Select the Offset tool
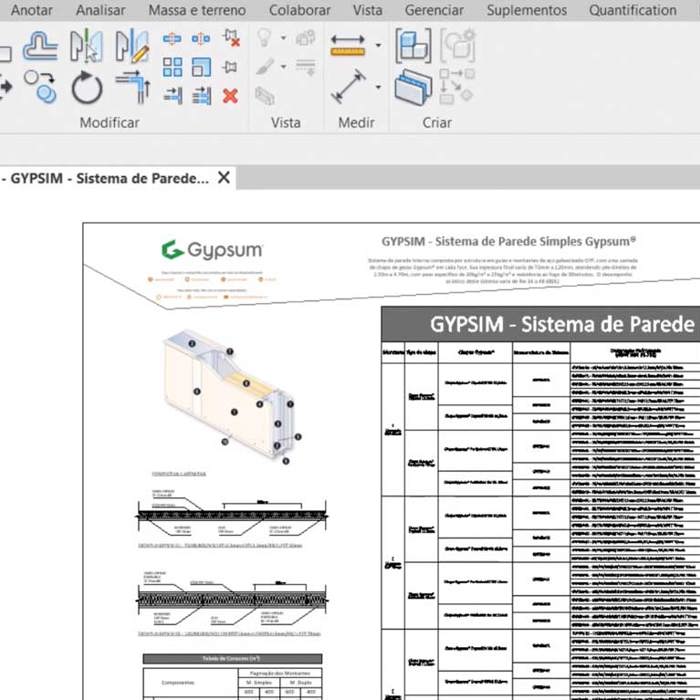Viewport: 700px width, 700px height. point(40,46)
